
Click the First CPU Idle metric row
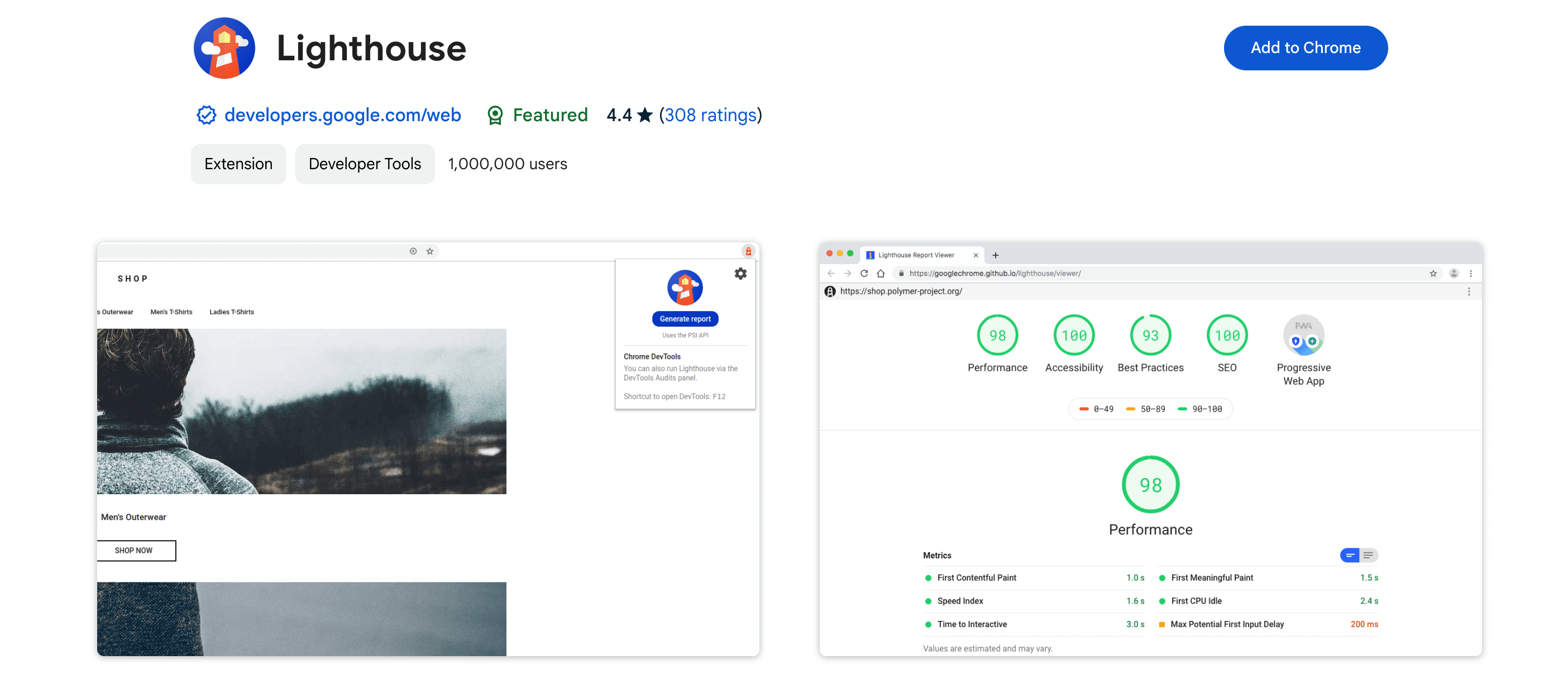[x=1268, y=600]
